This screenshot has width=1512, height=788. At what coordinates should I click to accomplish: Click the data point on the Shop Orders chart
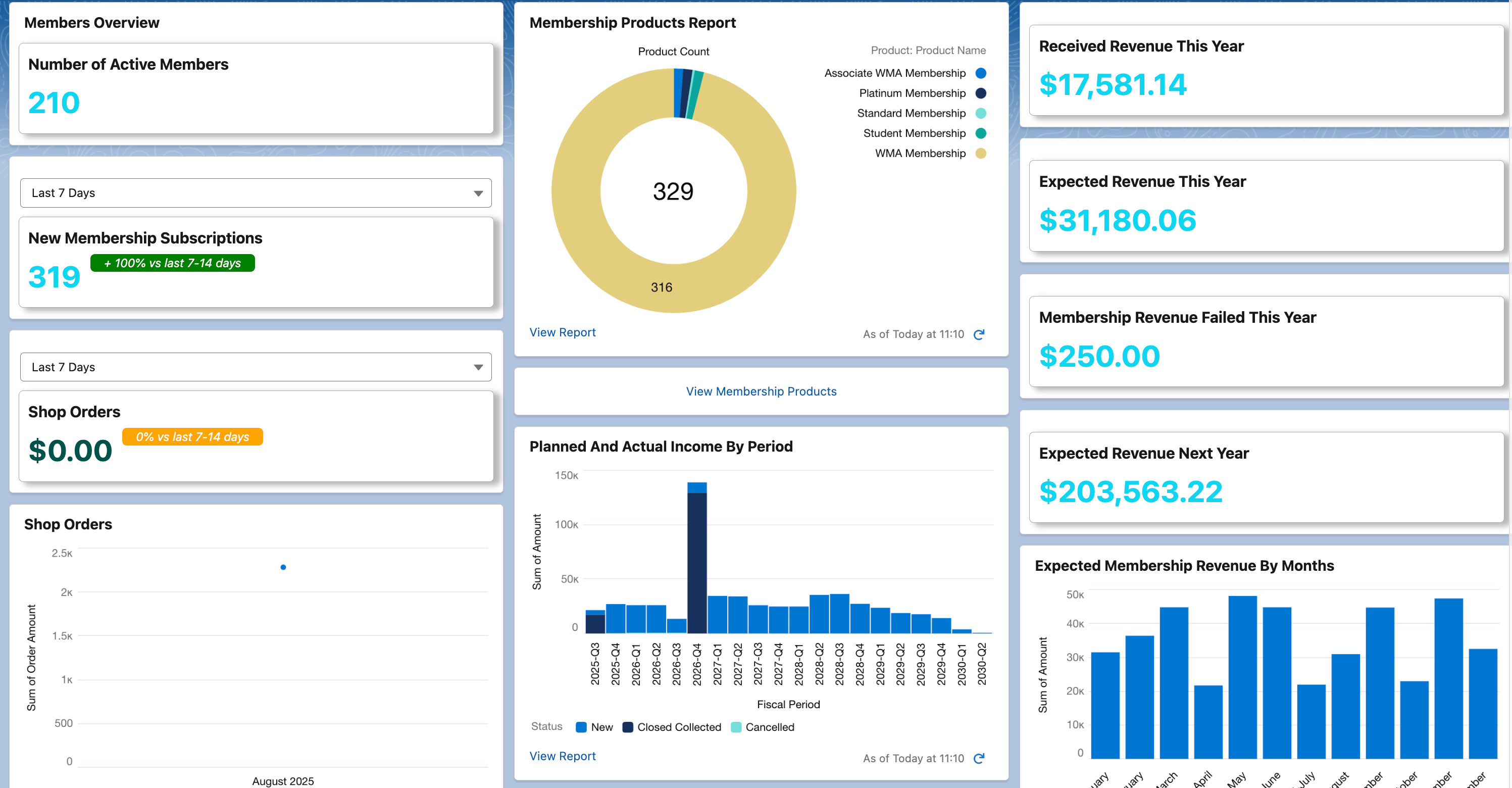coord(283,567)
